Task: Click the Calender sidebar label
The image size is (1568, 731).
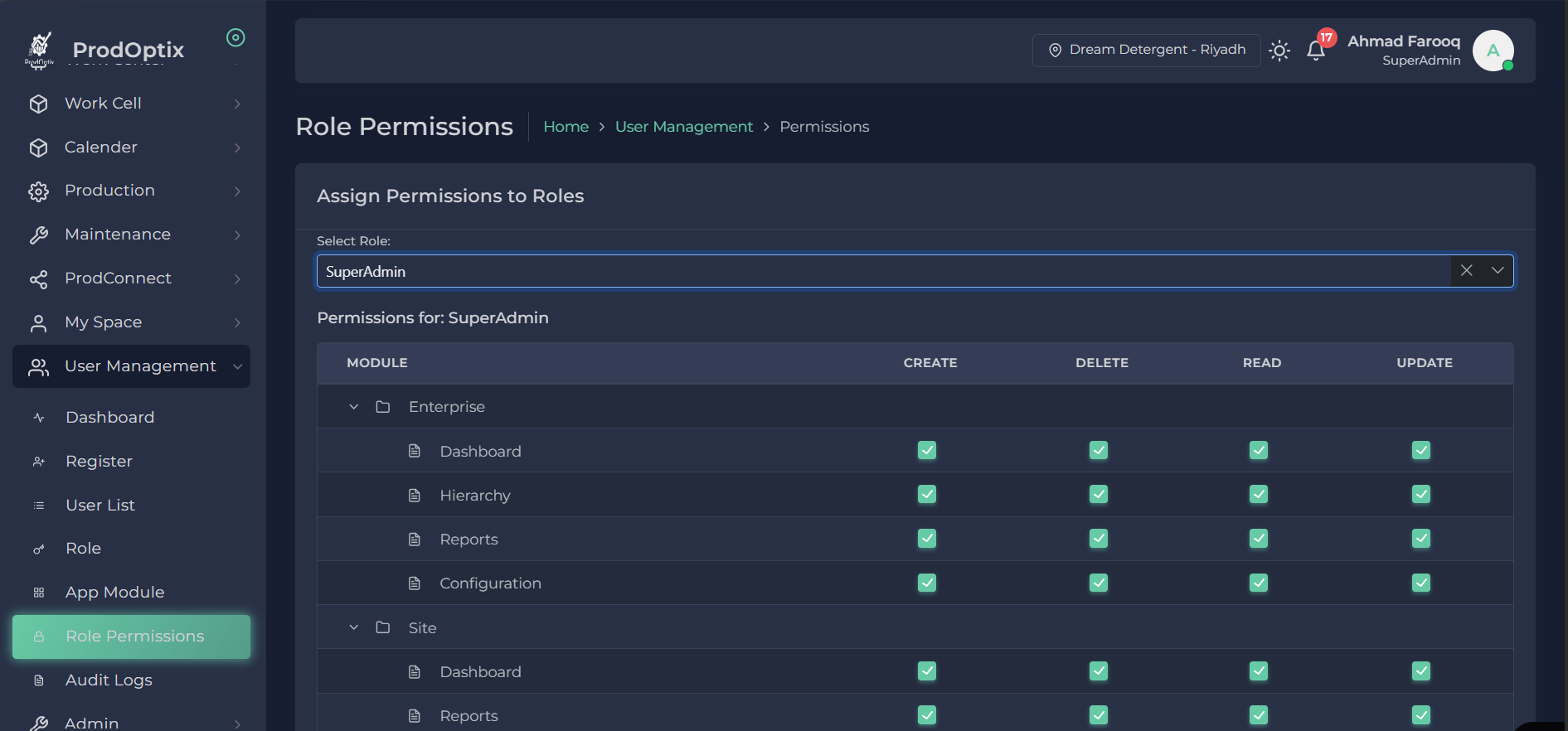Action: click(101, 148)
